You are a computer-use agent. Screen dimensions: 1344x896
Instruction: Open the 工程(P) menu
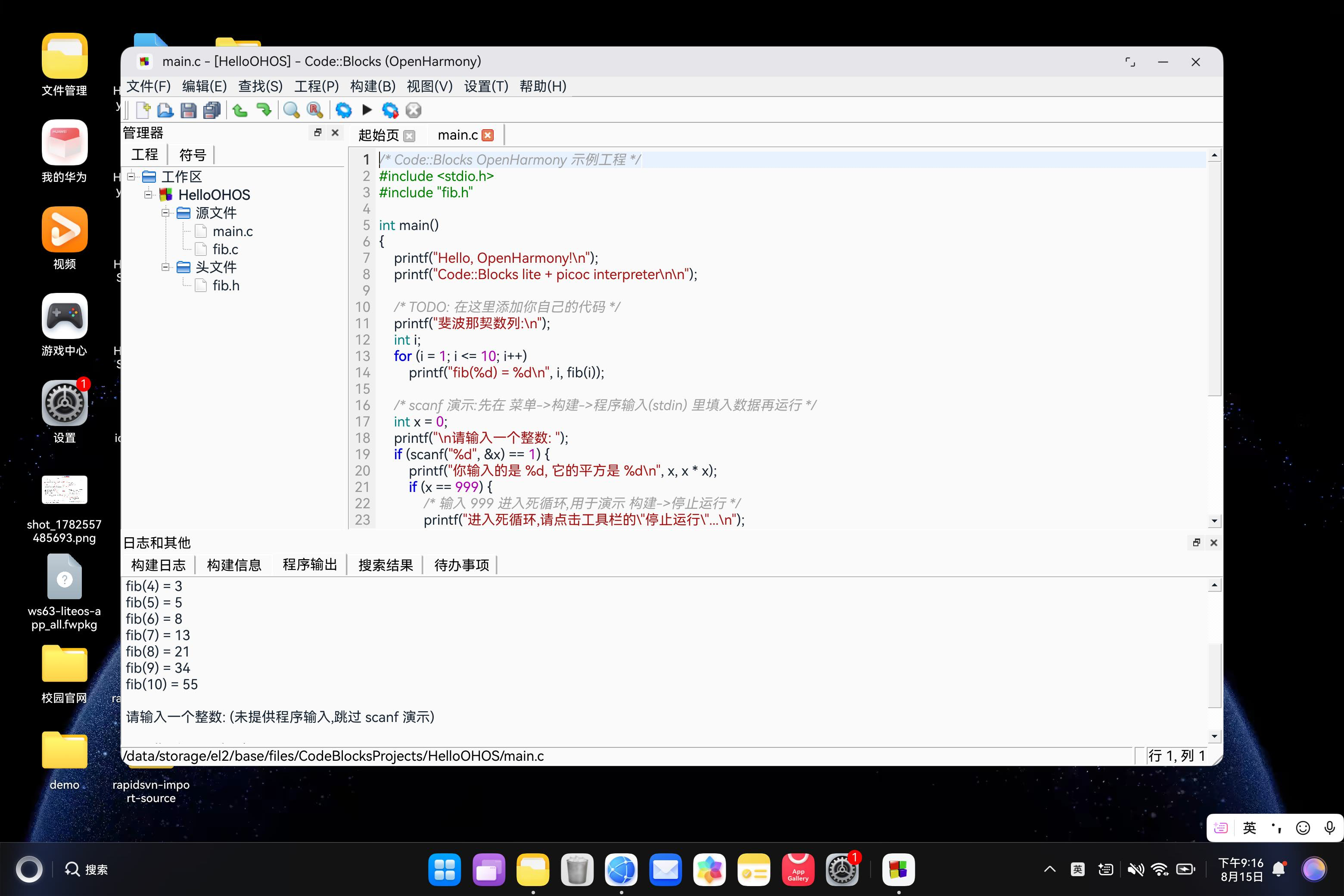317,86
